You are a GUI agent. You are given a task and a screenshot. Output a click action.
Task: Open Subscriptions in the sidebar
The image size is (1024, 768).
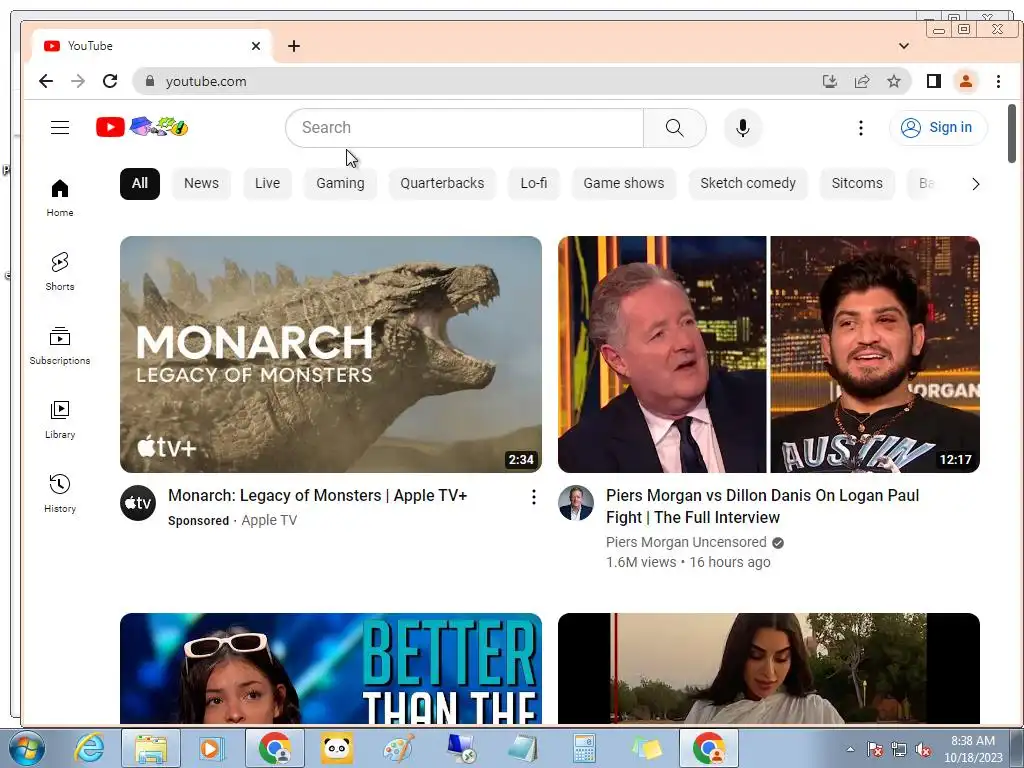coord(60,345)
